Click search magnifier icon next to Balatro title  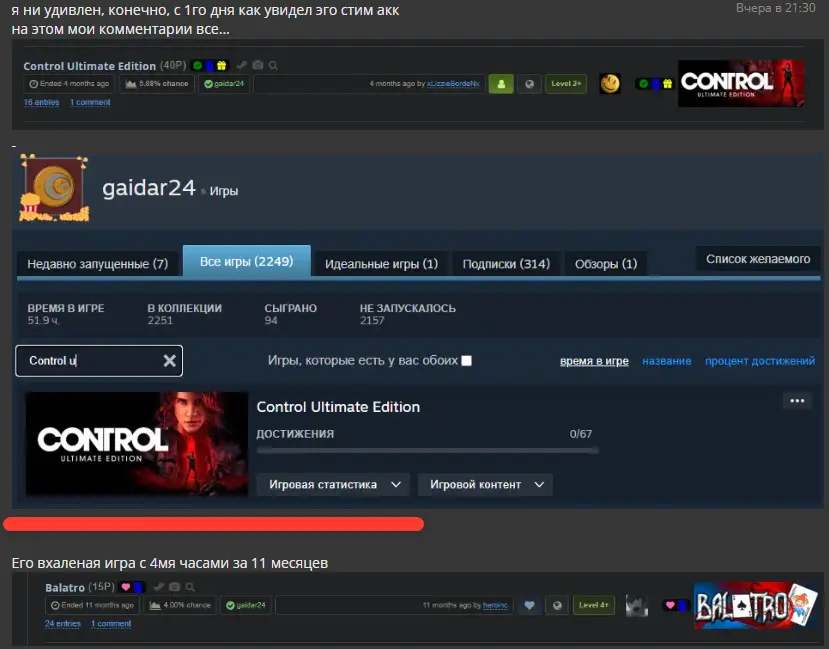[x=190, y=587]
